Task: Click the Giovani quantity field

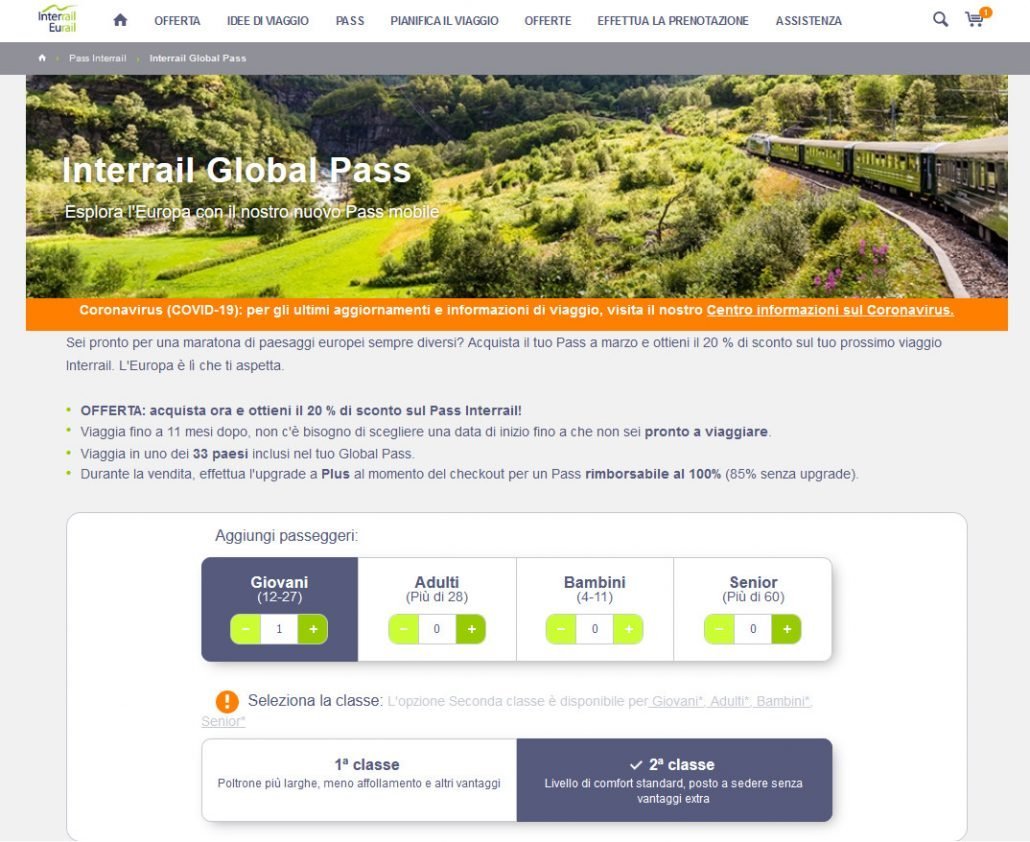Action: [279, 629]
